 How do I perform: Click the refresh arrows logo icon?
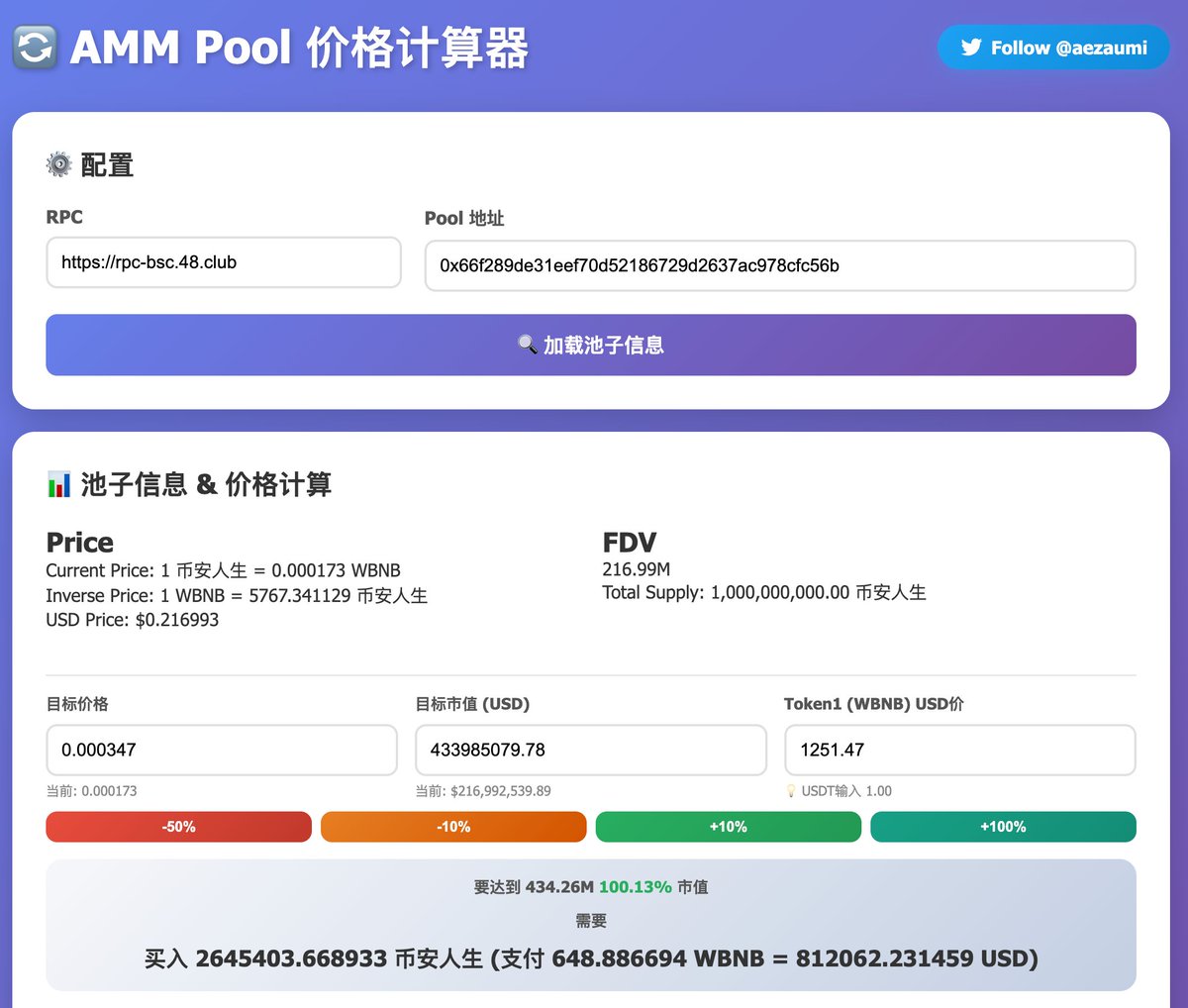(36, 48)
